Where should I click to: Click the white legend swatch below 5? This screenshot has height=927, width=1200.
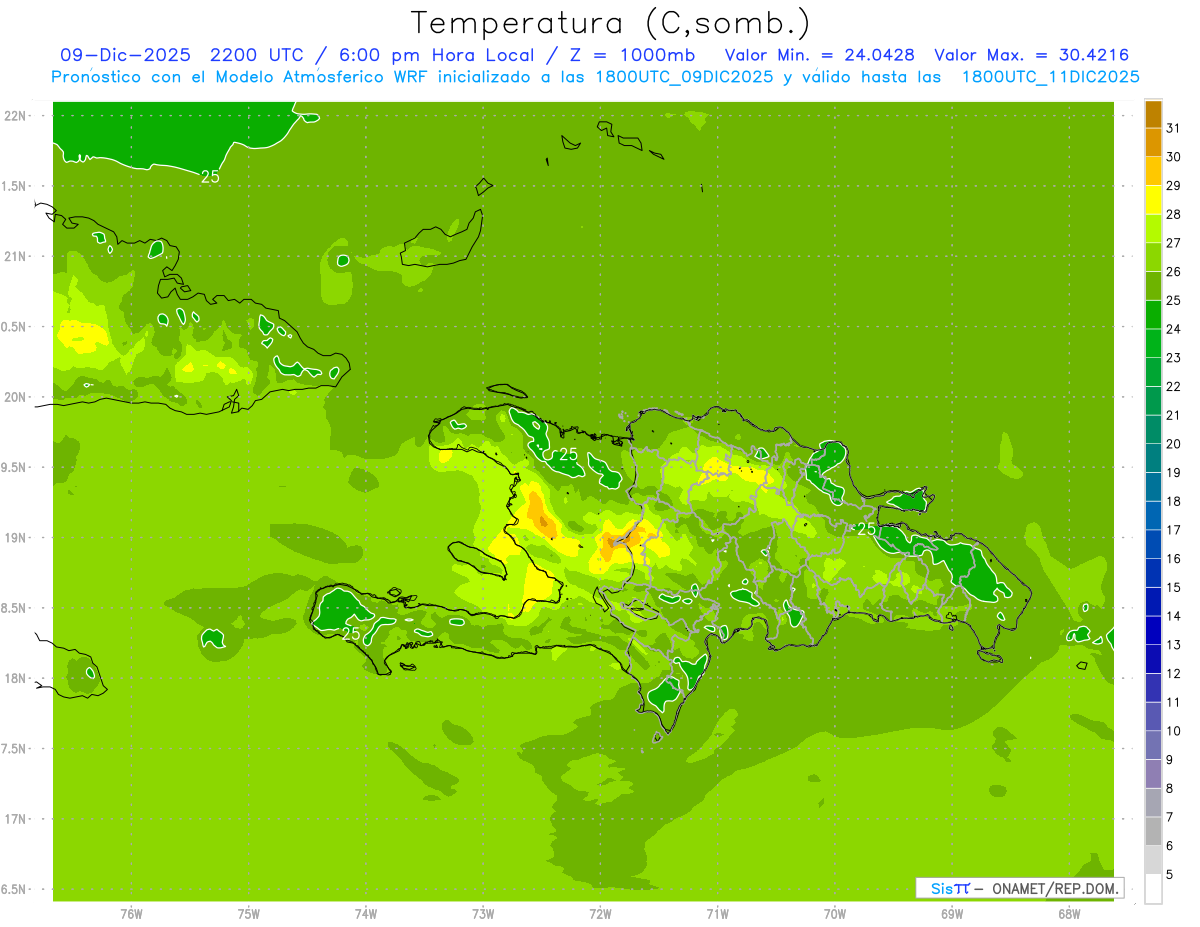(1153, 889)
